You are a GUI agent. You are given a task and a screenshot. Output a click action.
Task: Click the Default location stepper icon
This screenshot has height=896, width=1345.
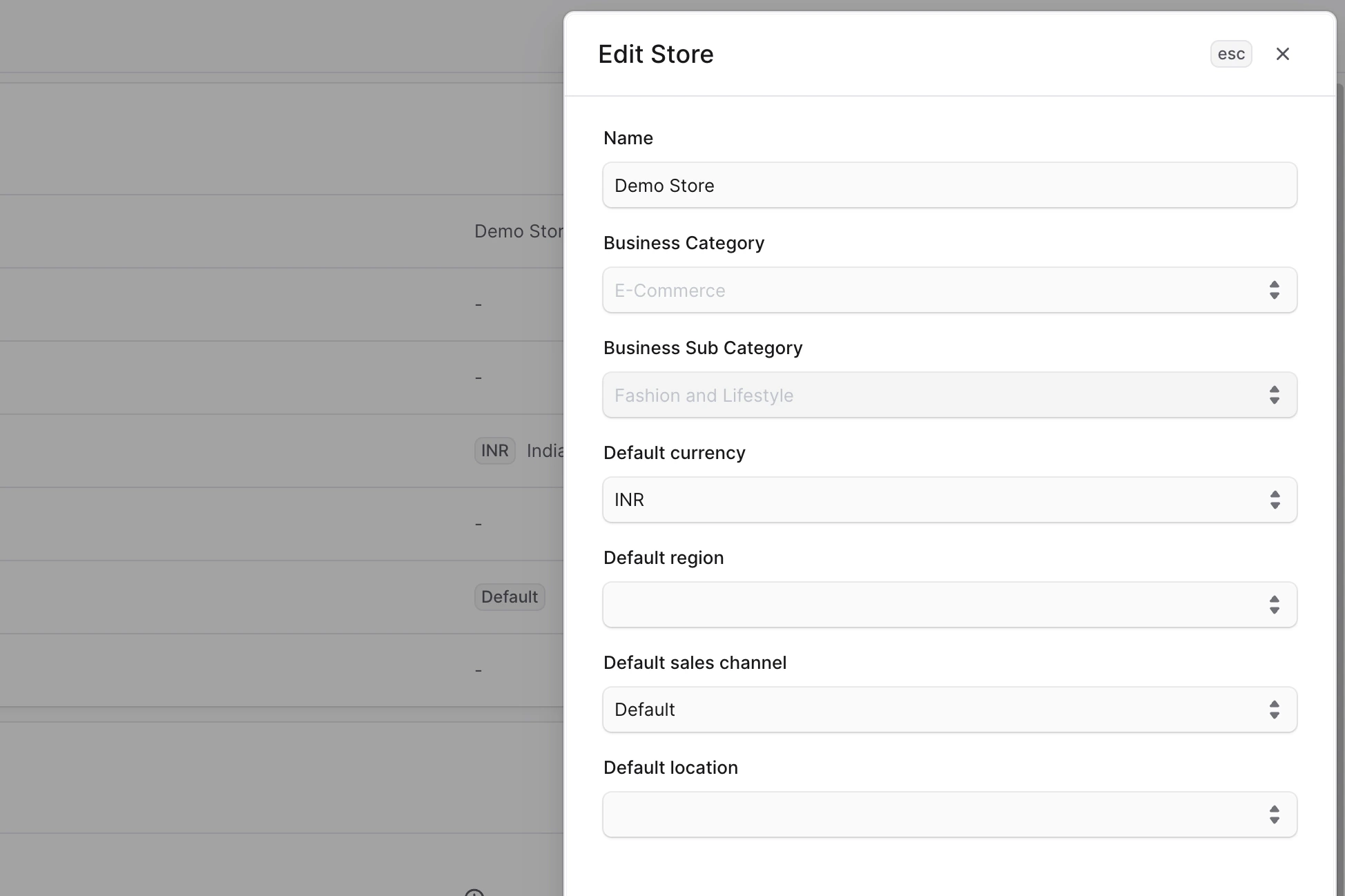click(1274, 815)
